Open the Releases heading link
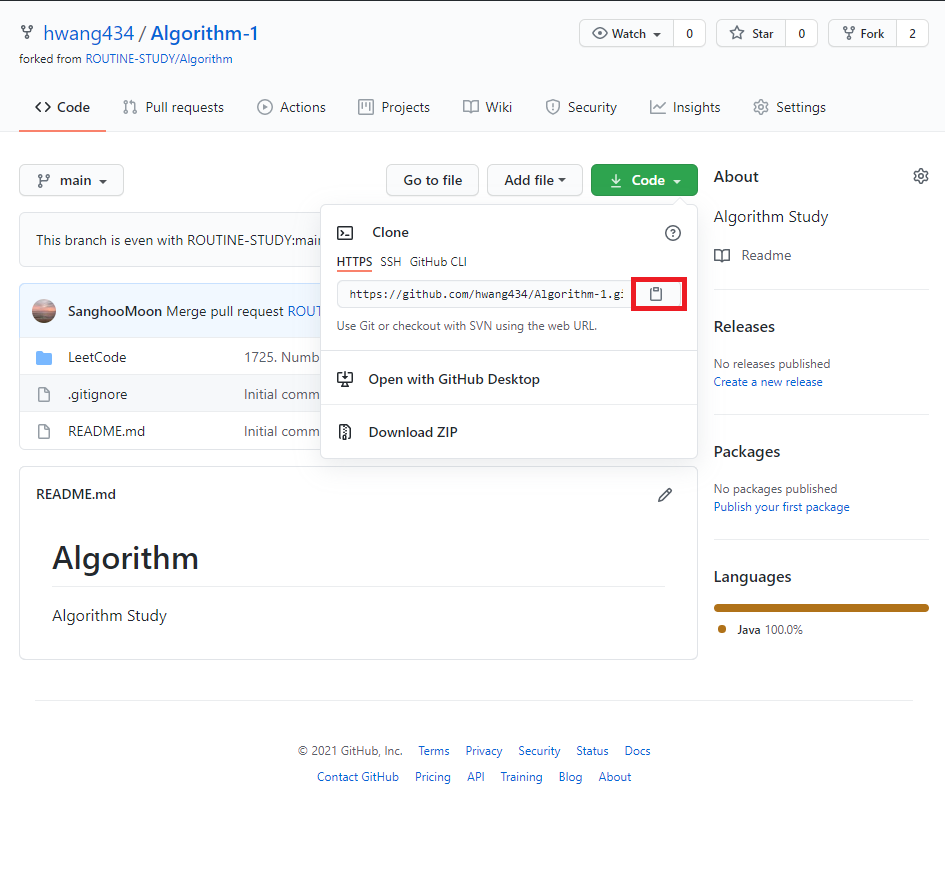 point(744,327)
